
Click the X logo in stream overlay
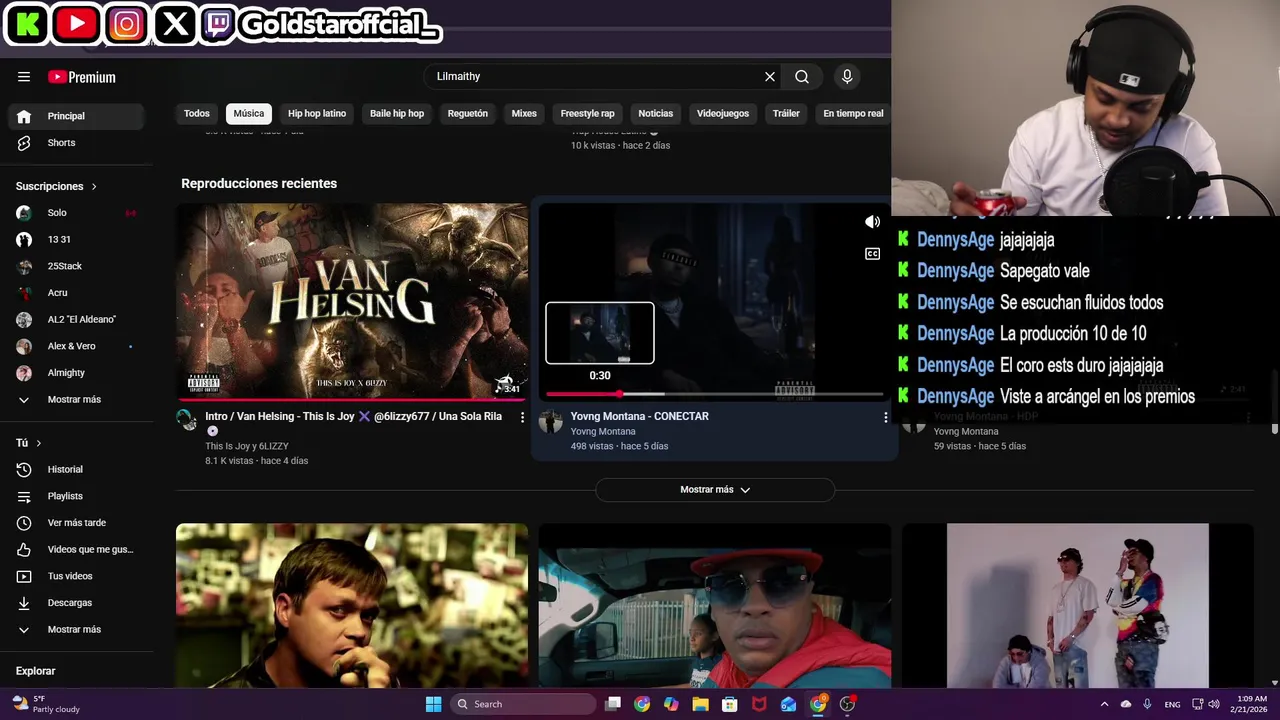pyautogui.click(x=175, y=24)
